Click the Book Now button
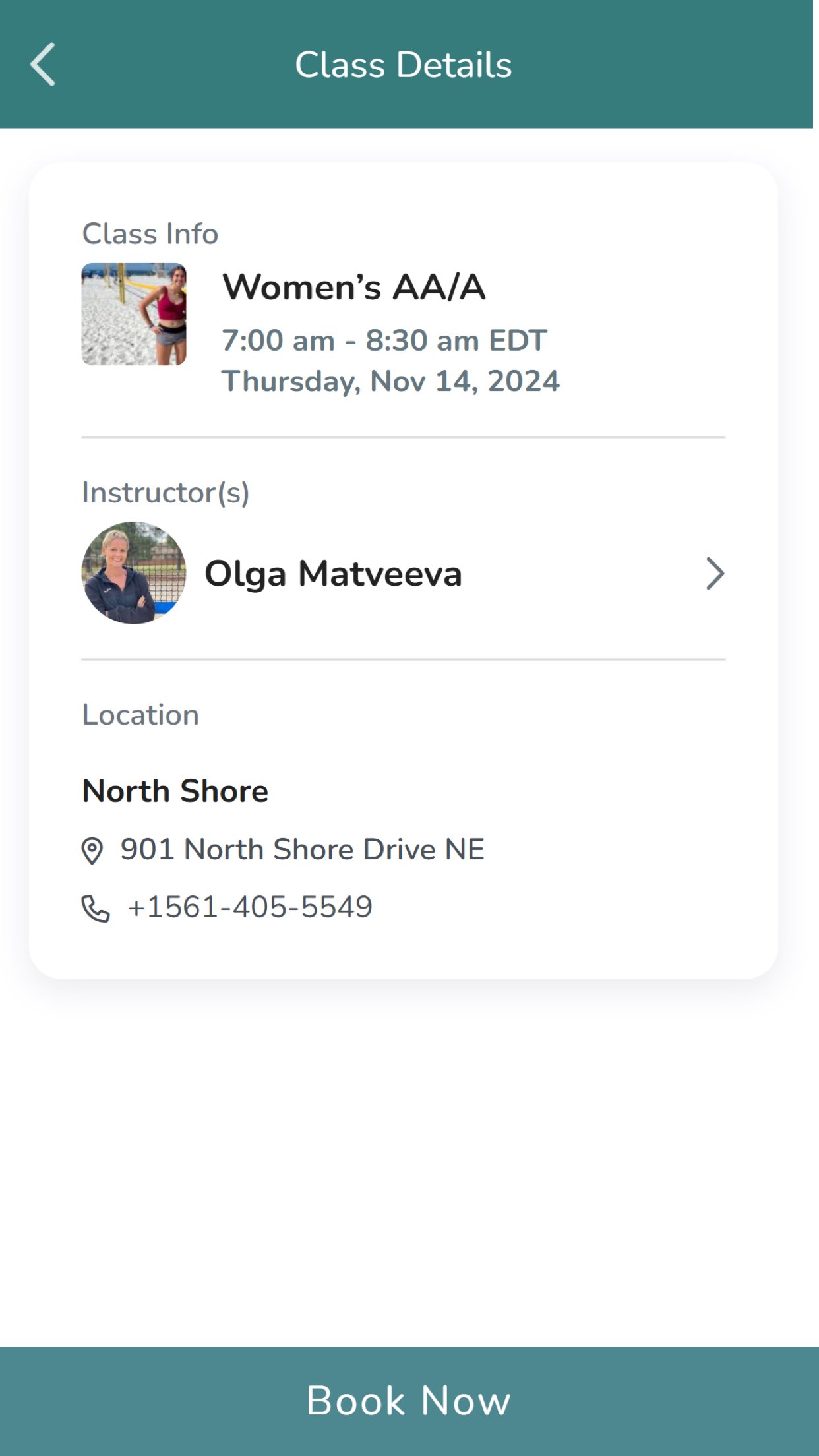This screenshot has width=819, height=1456. [x=409, y=1401]
